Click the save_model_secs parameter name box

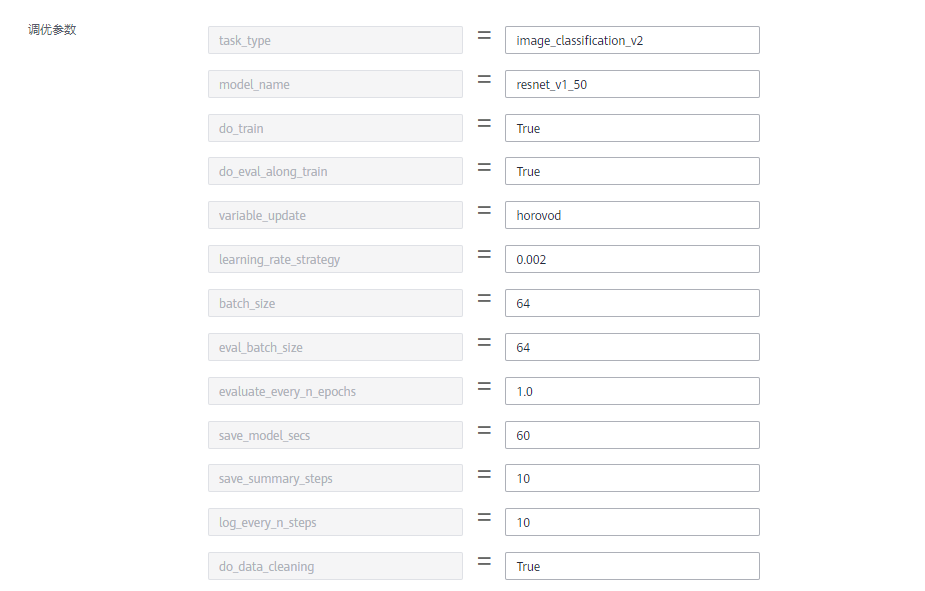[x=335, y=435]
